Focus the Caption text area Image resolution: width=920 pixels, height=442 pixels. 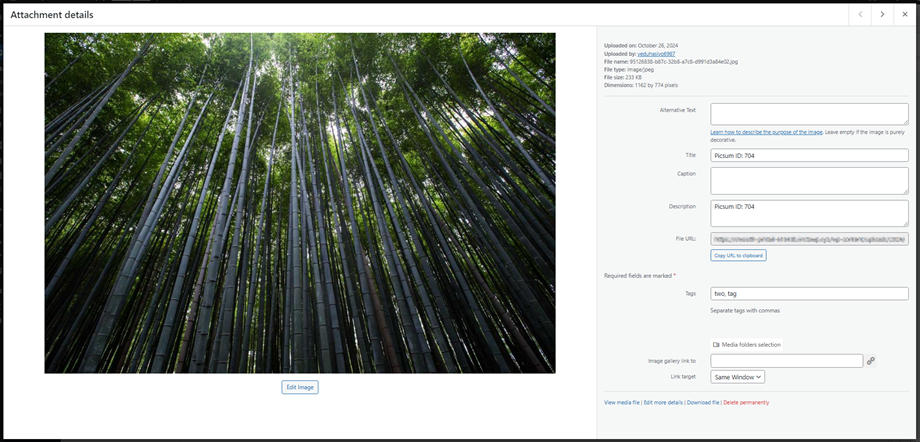(808, 180)
